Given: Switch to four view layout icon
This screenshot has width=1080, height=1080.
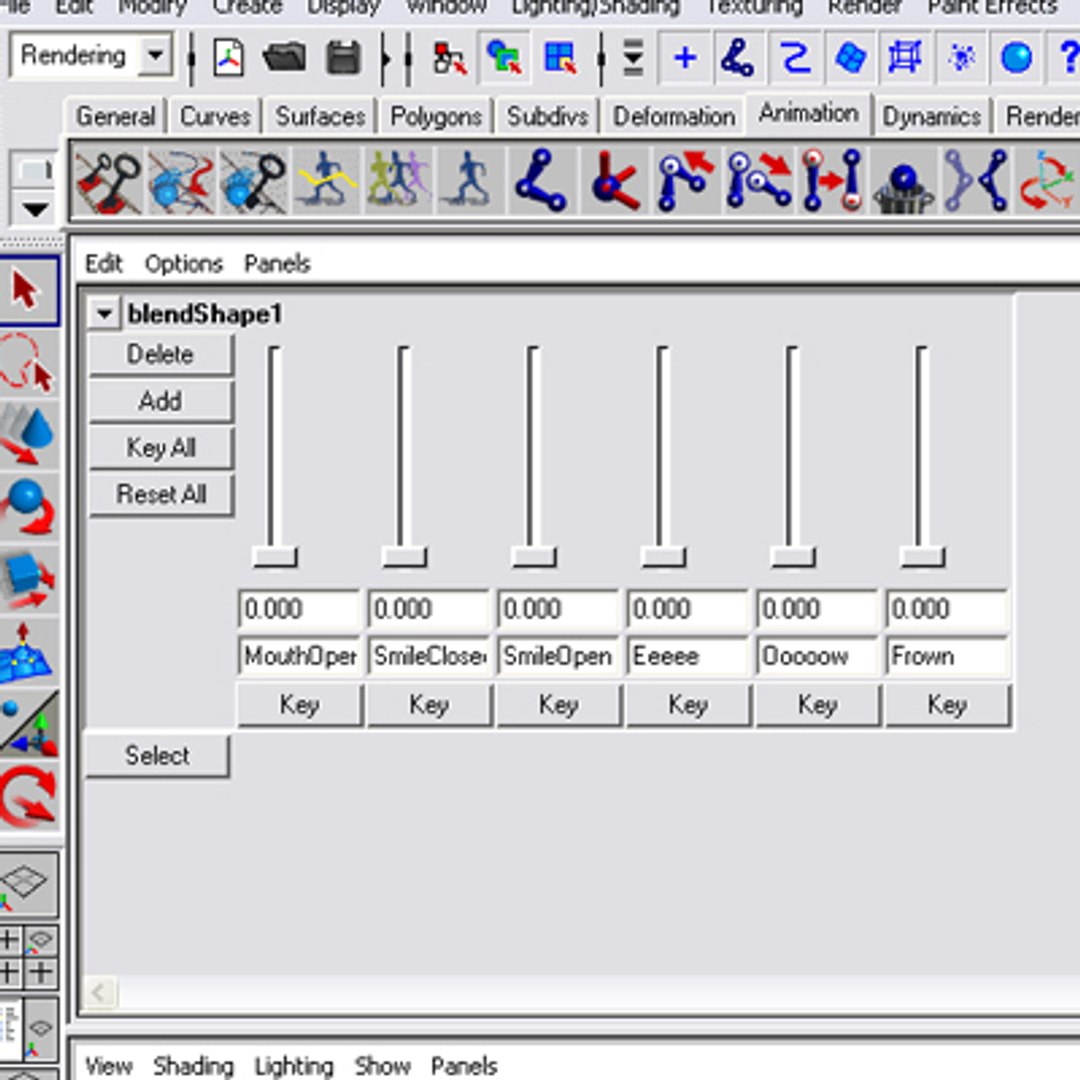Looking at the screenshot, I should pos(28,958).
